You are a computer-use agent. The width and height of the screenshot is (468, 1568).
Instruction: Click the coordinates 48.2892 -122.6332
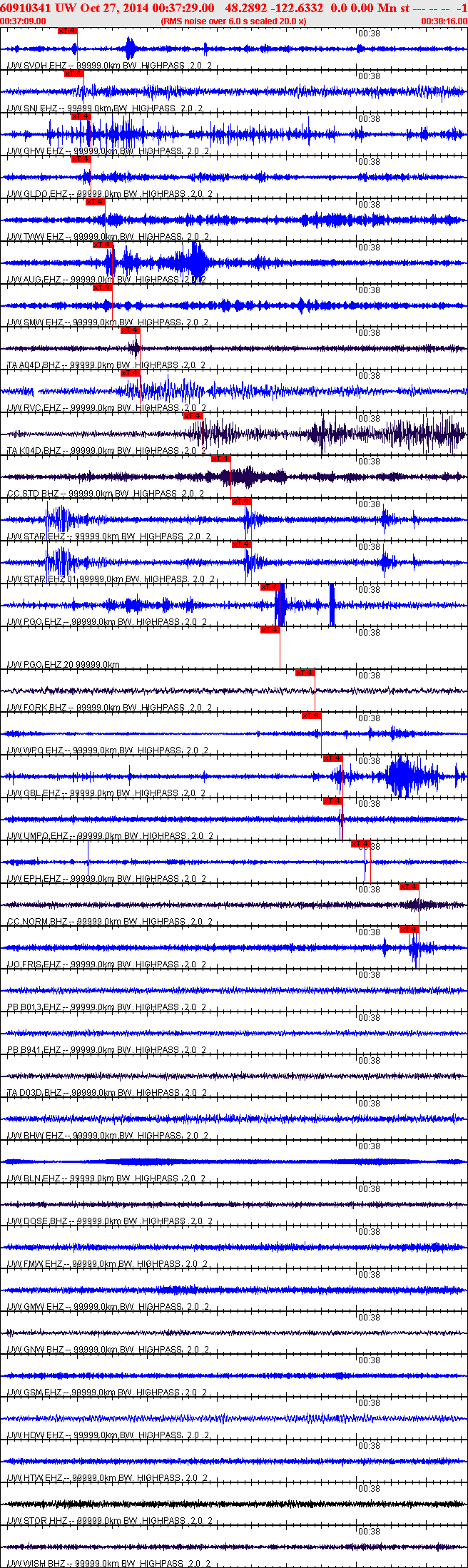[x=274, y=8]
